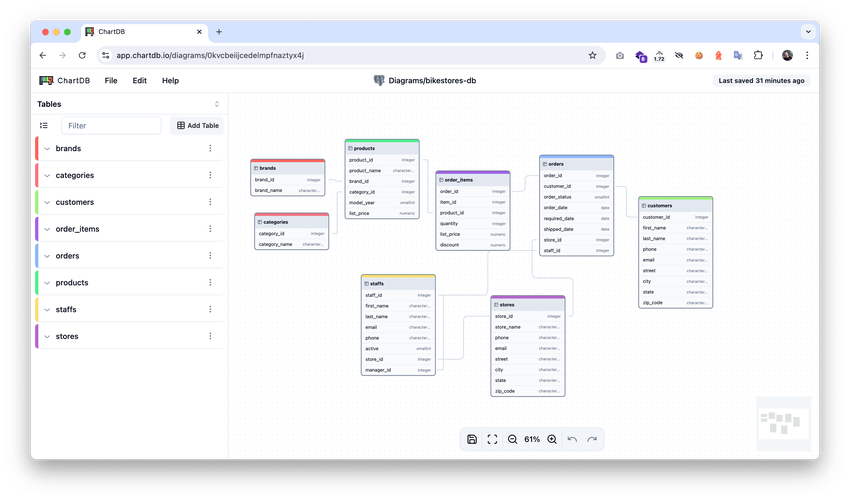Click the zip_code field in customers table
The height and width of the screenshot is (500, 850).
[675, 303]
